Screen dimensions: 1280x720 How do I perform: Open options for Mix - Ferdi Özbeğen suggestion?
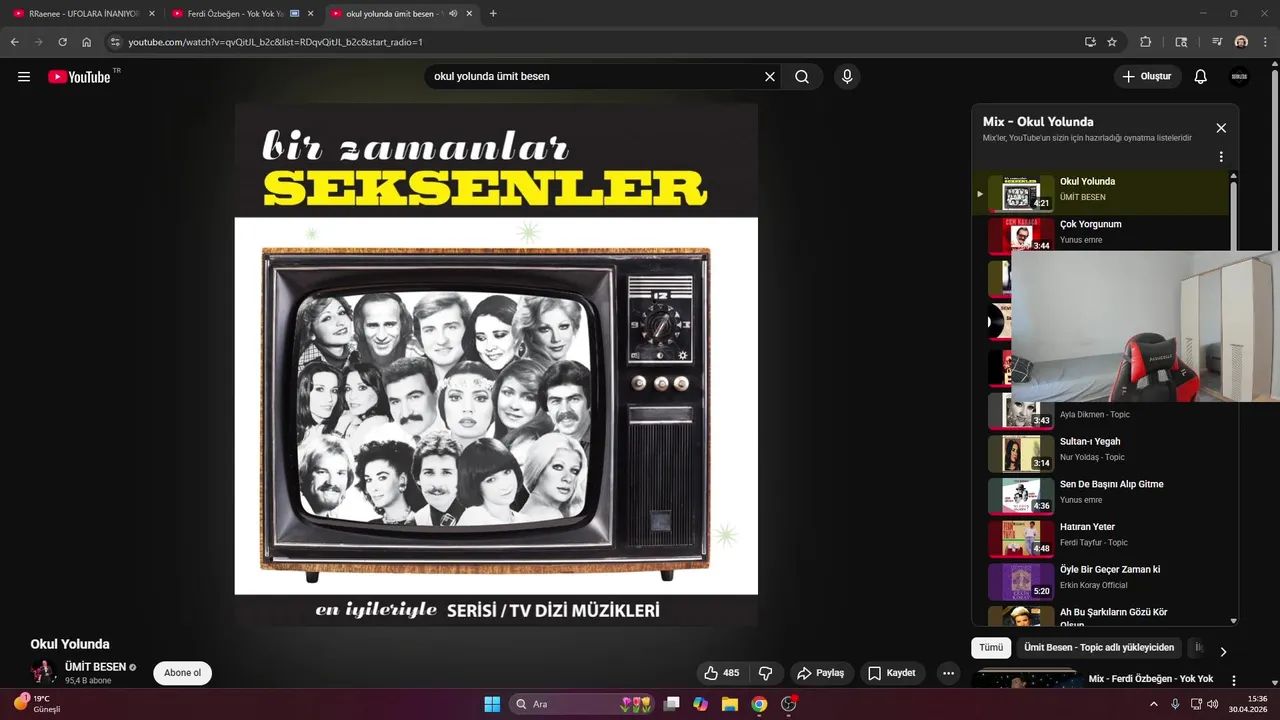tap(1234, 681)
